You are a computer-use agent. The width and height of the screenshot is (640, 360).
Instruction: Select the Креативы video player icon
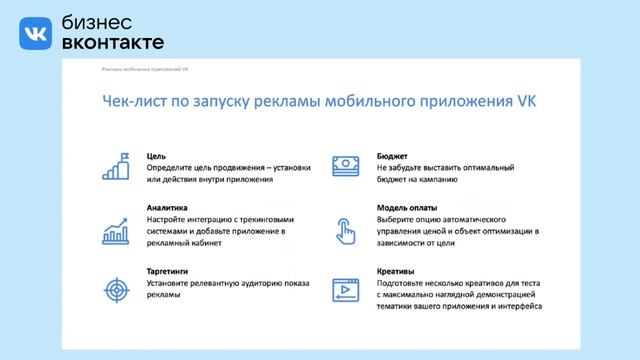(x=346, y=290)
